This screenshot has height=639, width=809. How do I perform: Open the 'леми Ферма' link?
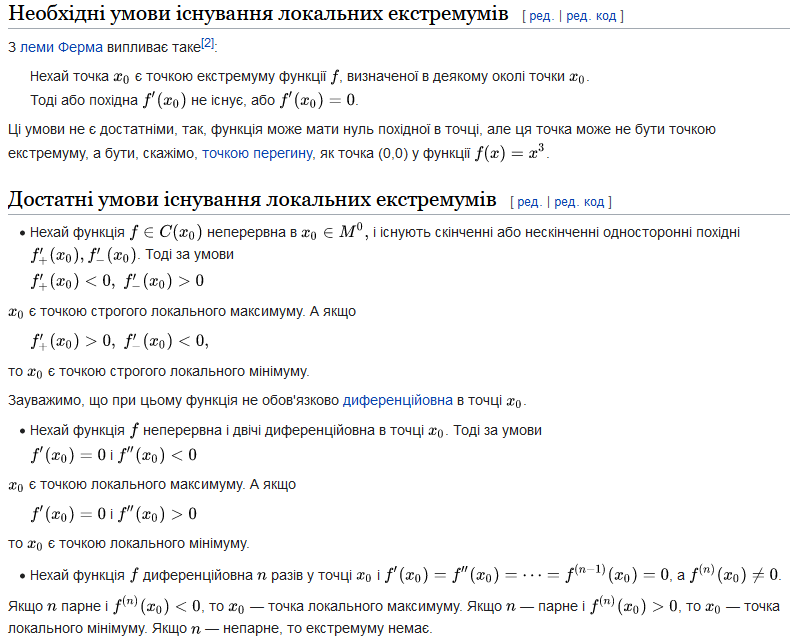61,47
